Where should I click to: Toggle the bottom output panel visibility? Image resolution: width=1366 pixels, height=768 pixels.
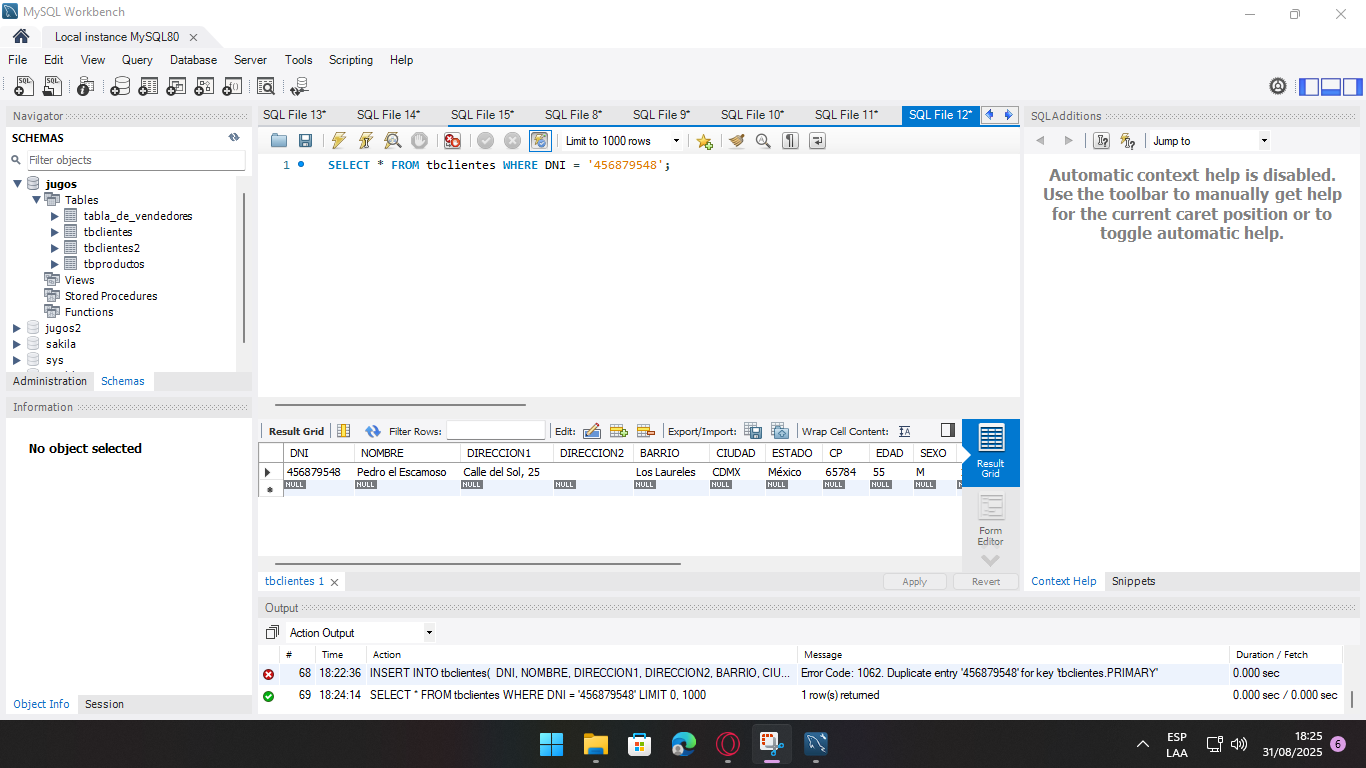click(x=1331, y=87)
